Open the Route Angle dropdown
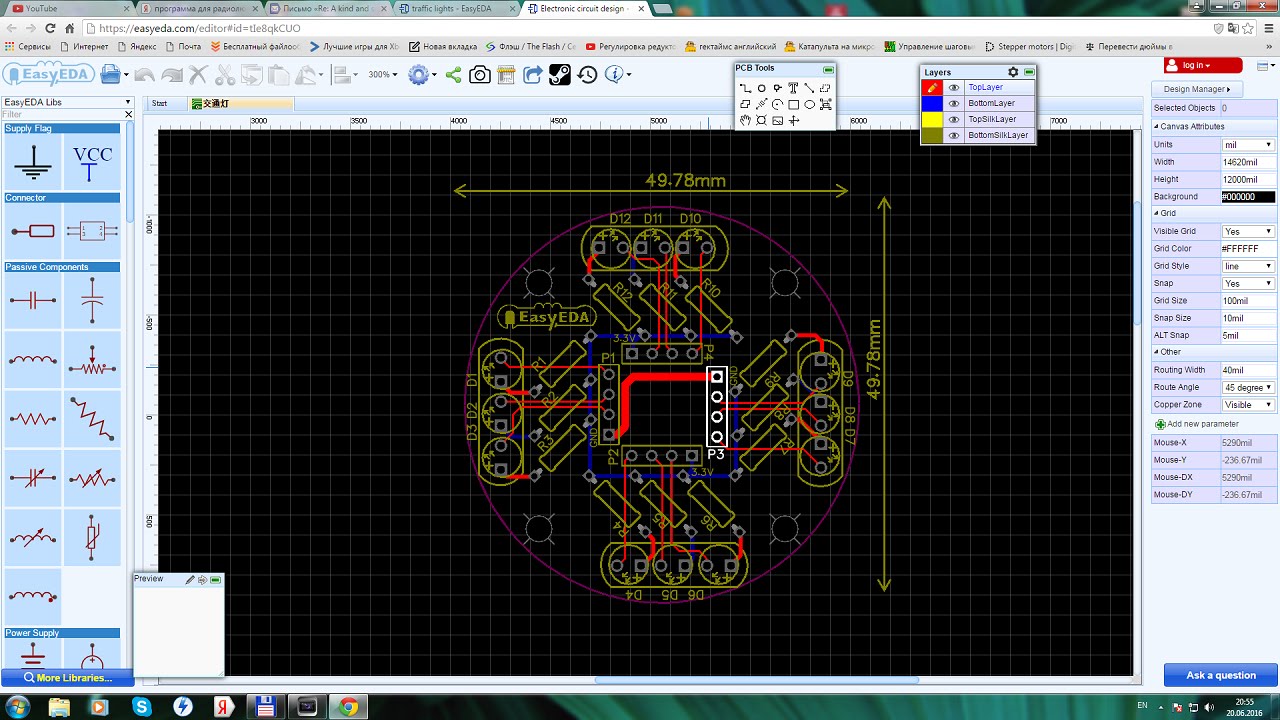Viewport: 1280px width, 720px height. pyautogui.click(x=1248, y=387)
